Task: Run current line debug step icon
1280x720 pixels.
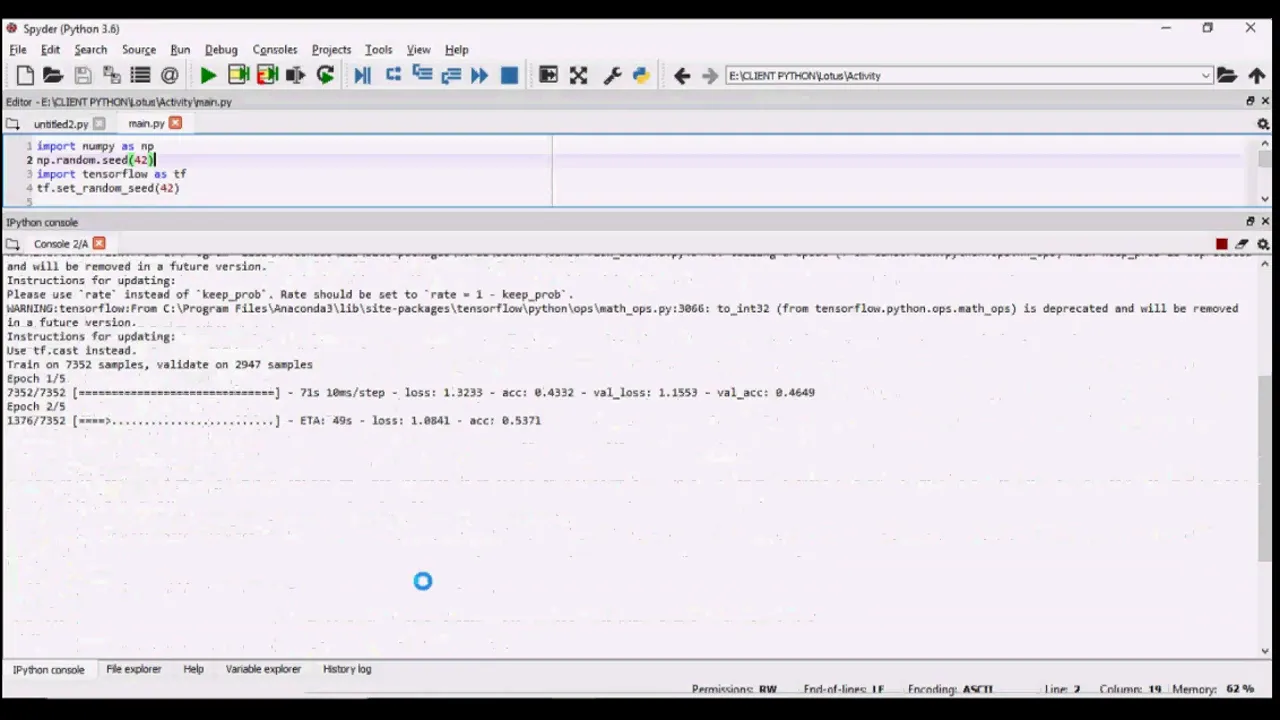Action: tap(393, 75)
